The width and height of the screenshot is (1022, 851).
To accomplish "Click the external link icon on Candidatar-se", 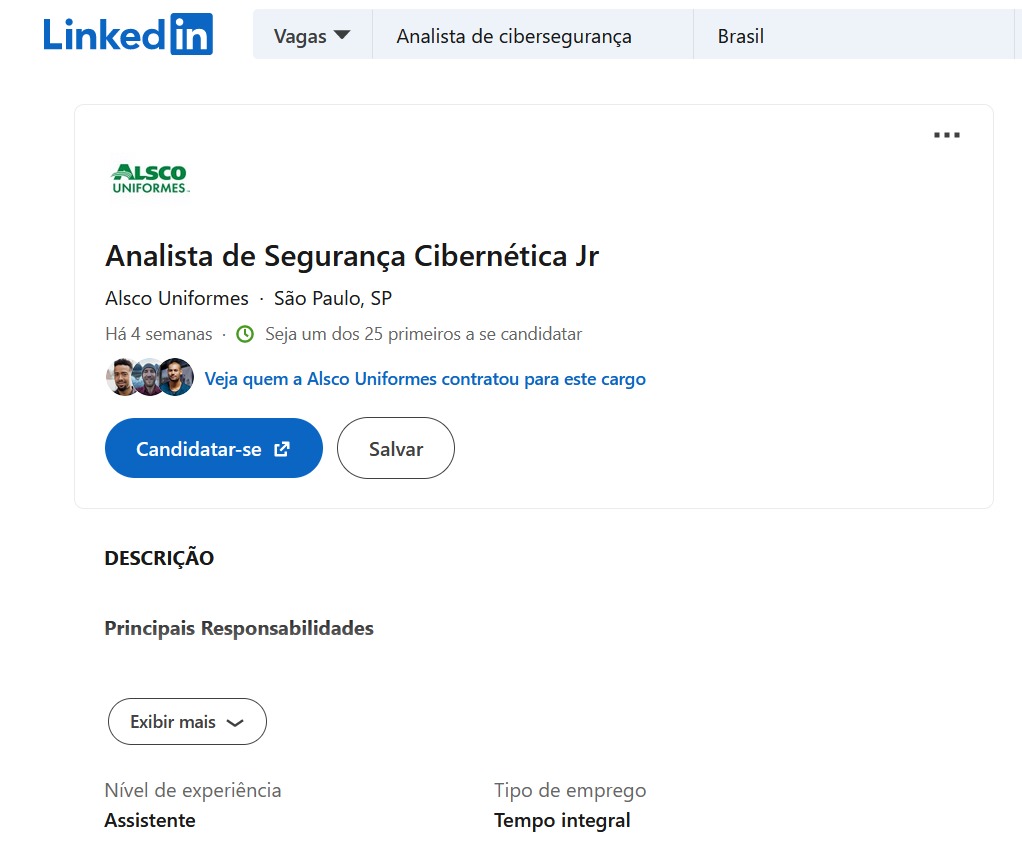I will [x=282, y=449].
